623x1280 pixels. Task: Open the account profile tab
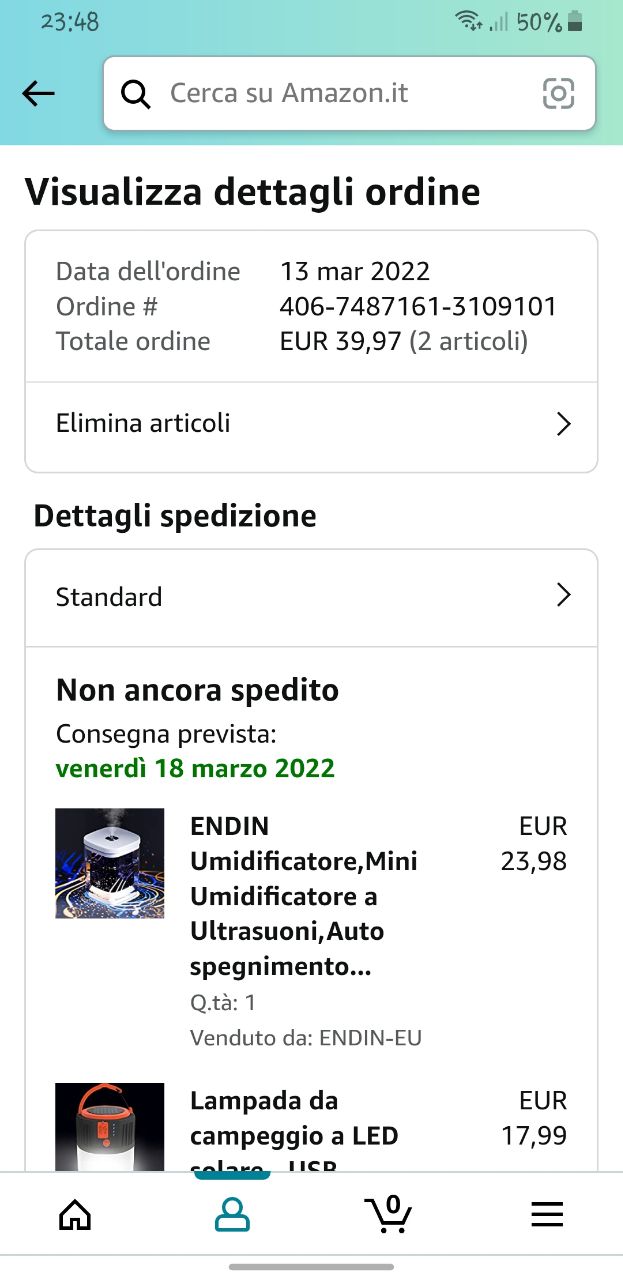(x=232, y=1214)
